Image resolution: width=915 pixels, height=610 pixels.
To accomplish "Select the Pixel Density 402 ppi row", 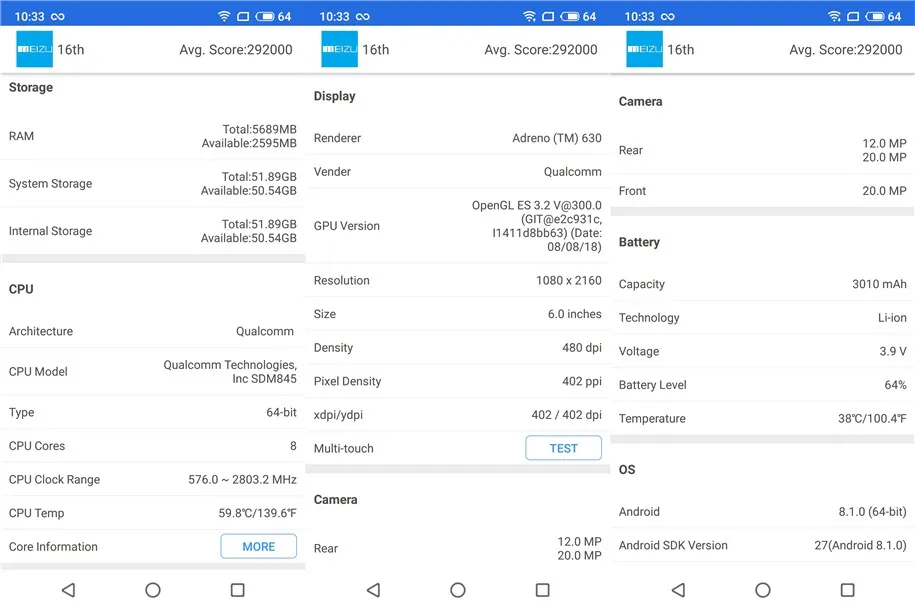I will point(458,381).
